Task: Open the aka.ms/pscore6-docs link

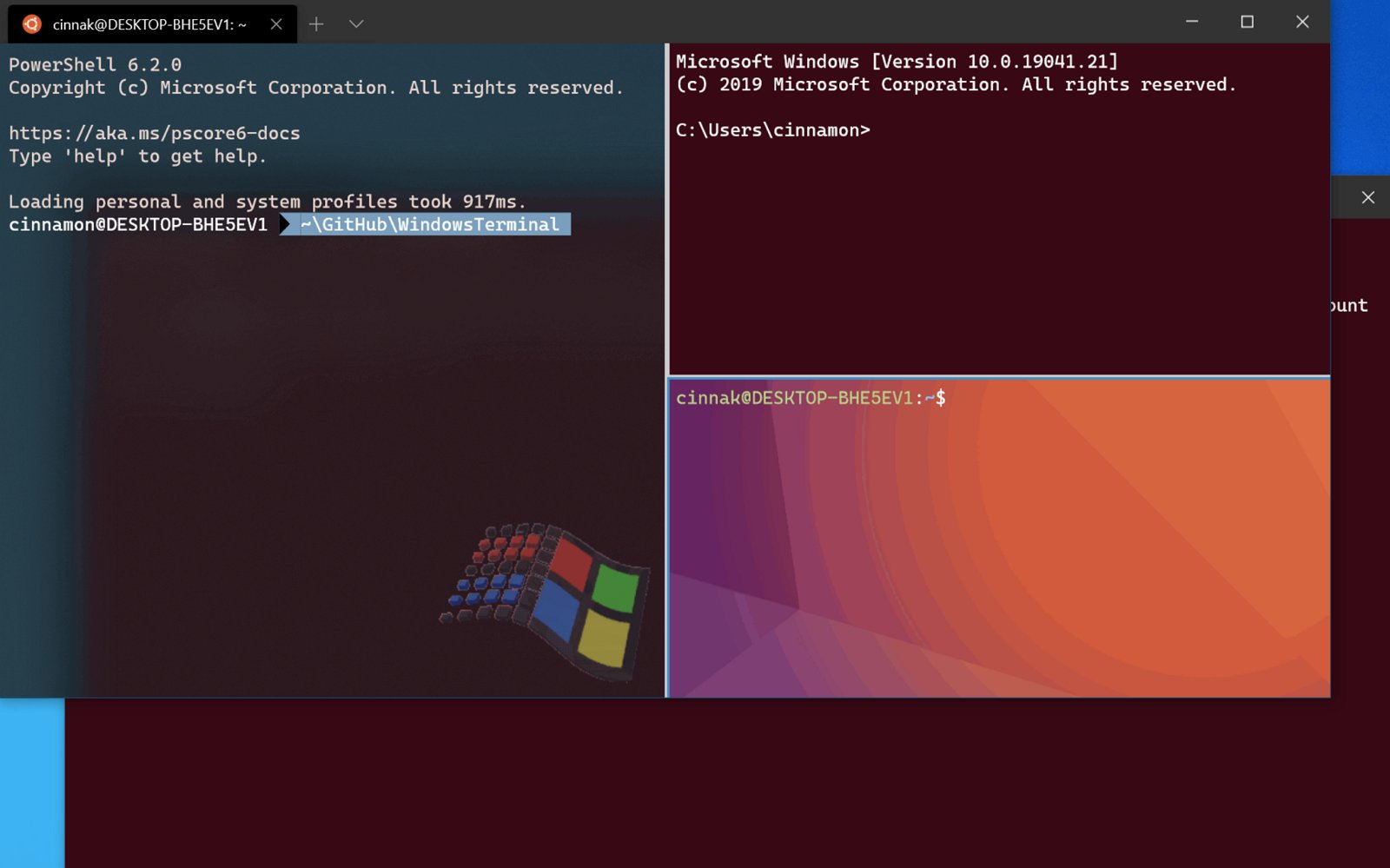Action: tap(155, 133)
